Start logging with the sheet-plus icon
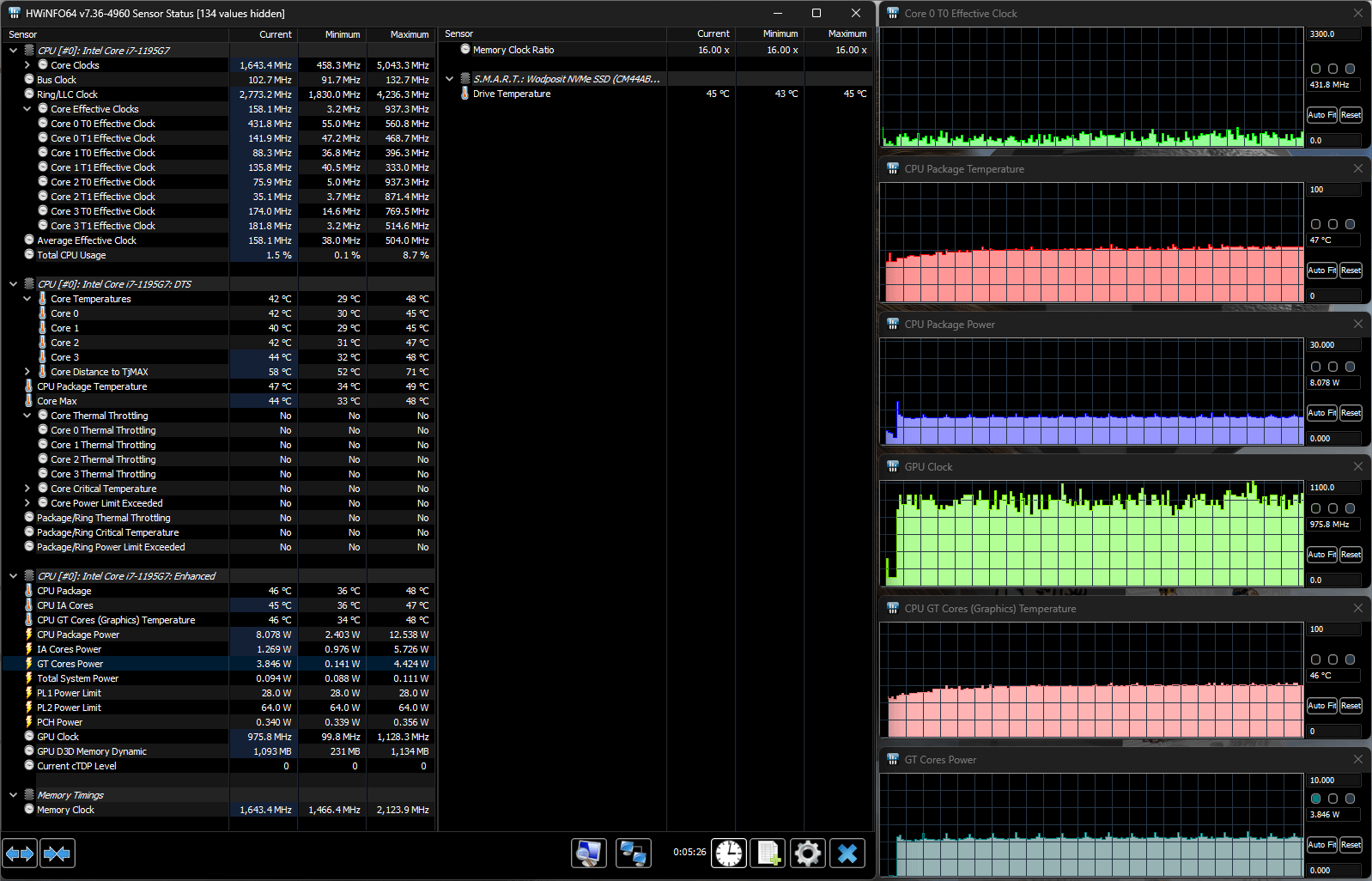Viewport: 1372px width, 881px height. [x=768, y=854]
